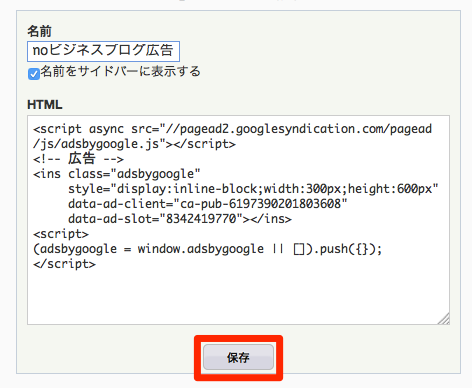Click the closing </script> tag line
472x388 pixels.
click(64, 264)
